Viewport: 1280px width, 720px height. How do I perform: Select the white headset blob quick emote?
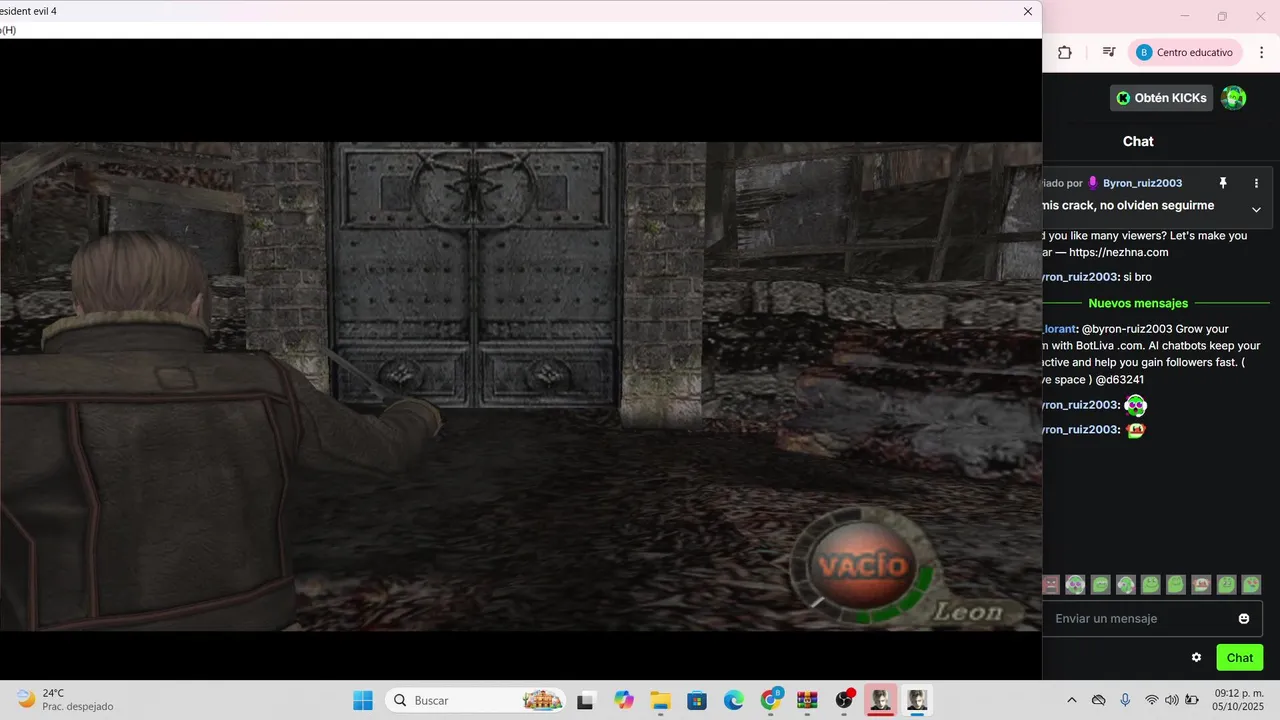(1125, 584)
